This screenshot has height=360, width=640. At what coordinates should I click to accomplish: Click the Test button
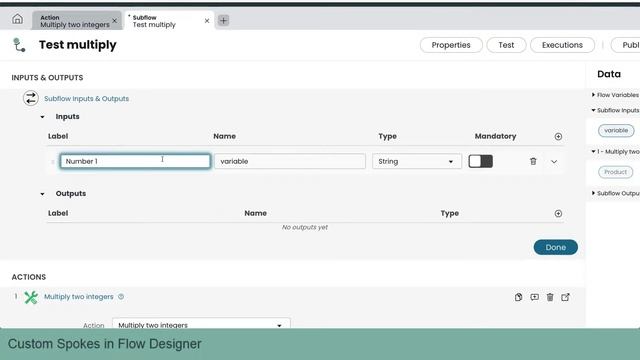click(506, 45)
